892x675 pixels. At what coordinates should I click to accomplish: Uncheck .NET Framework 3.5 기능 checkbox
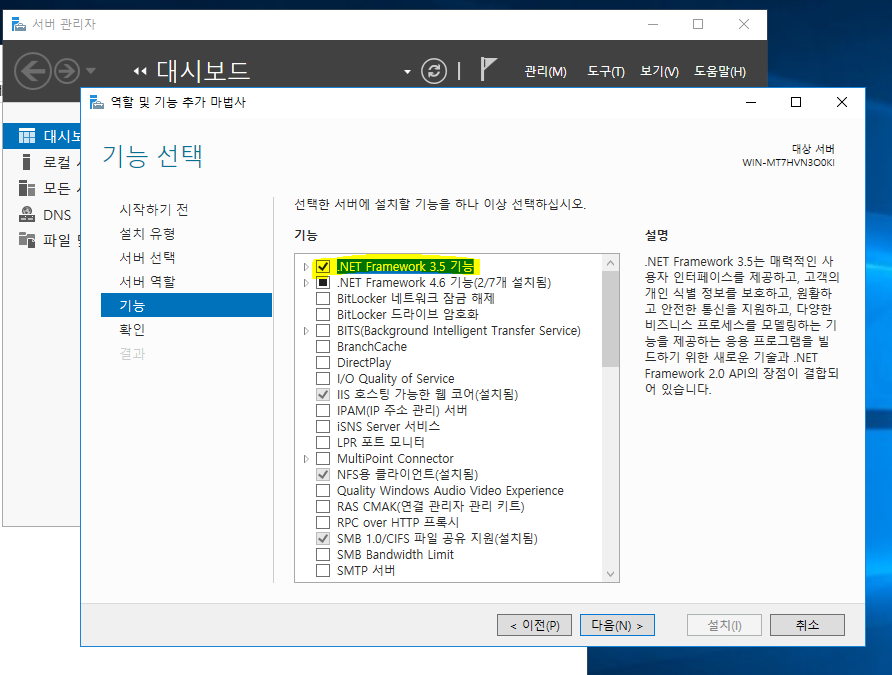[323, 266]
